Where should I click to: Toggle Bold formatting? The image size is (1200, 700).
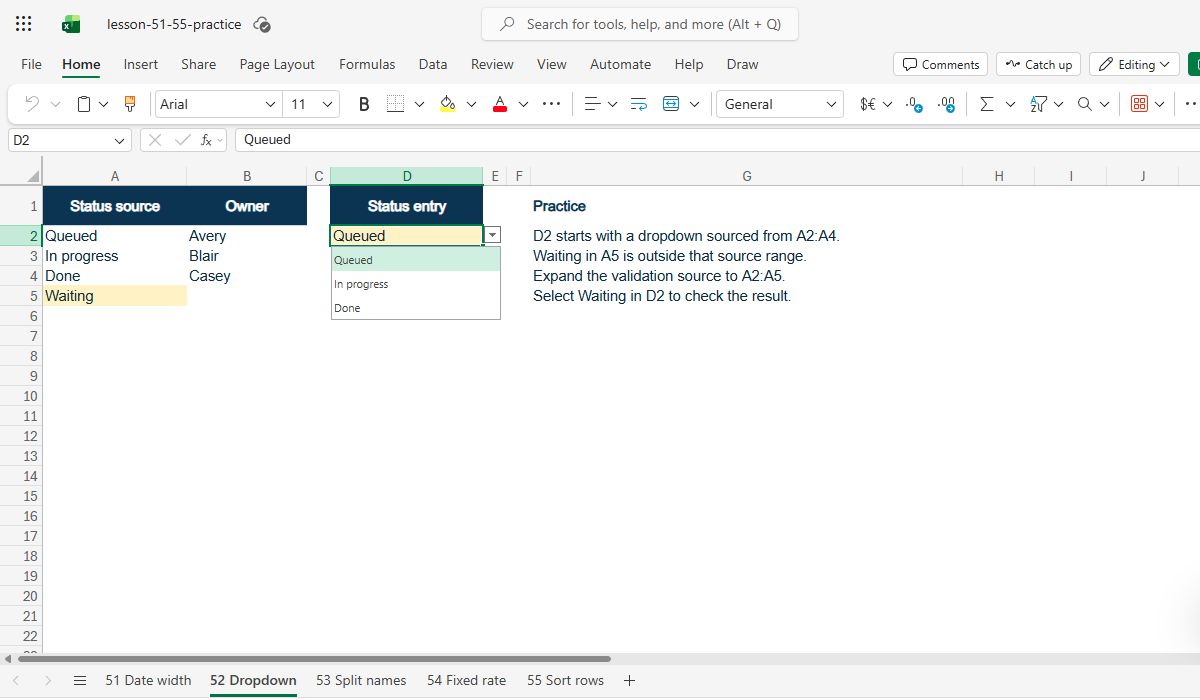pyautogui.click(x=364, y=104)
